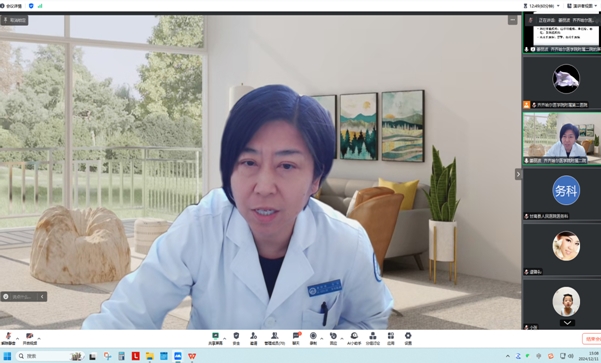Open the chat panel with notification
This screenshot has height=363, width=601.
[x=296, y=338]
